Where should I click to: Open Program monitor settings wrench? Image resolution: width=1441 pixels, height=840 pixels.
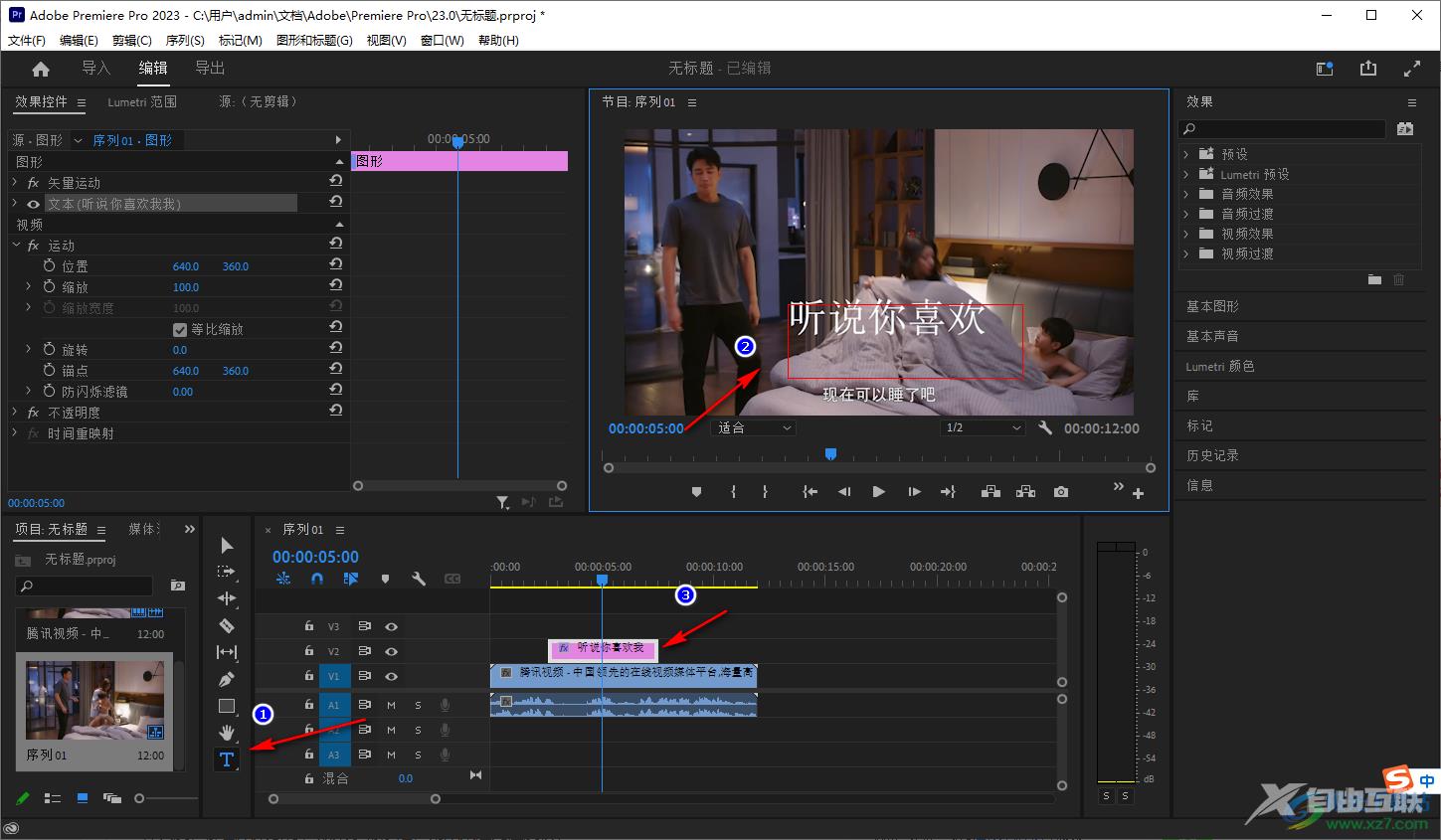(1045, 427)
